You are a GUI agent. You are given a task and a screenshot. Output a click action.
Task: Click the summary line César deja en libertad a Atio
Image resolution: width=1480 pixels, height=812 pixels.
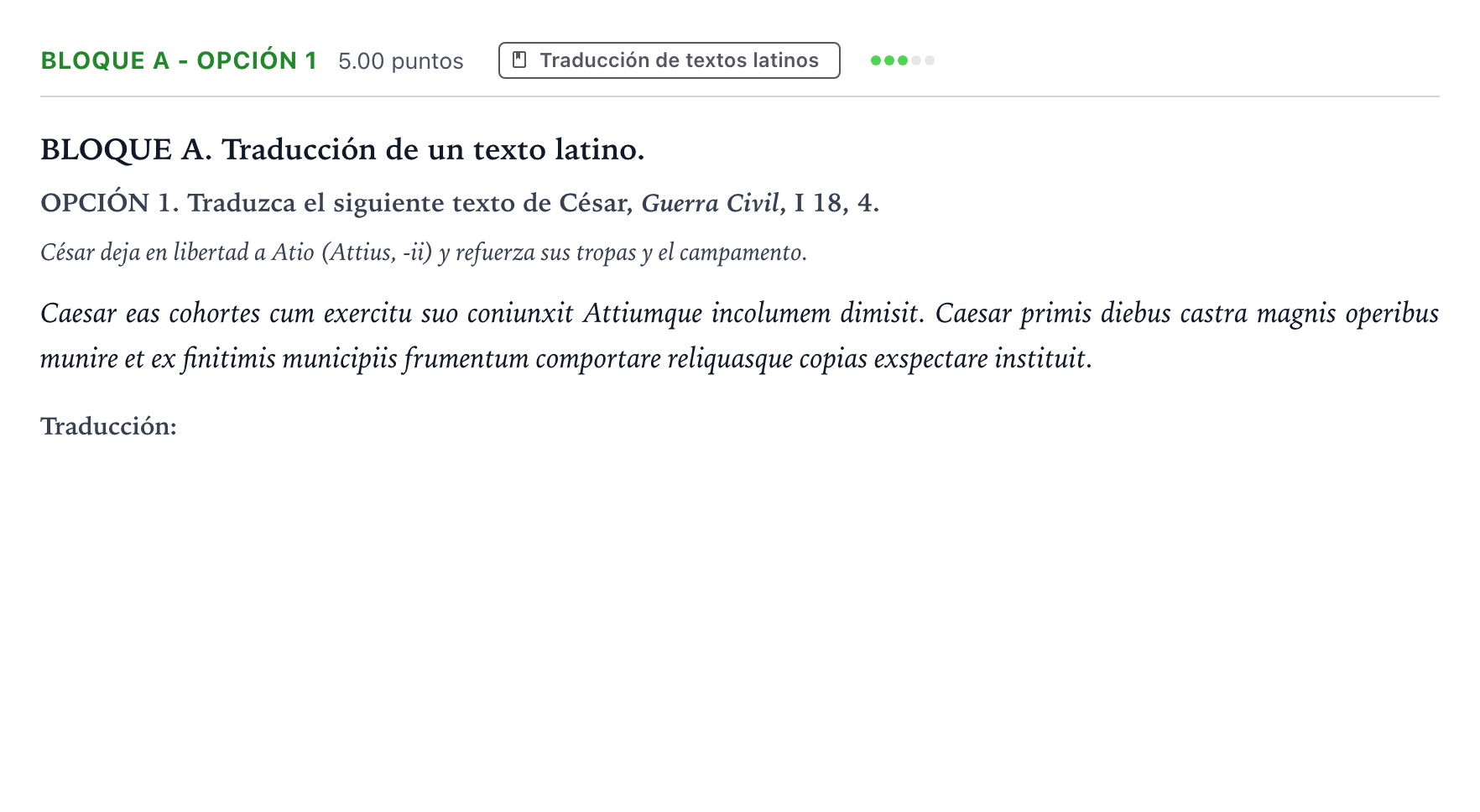coord(424,252)
